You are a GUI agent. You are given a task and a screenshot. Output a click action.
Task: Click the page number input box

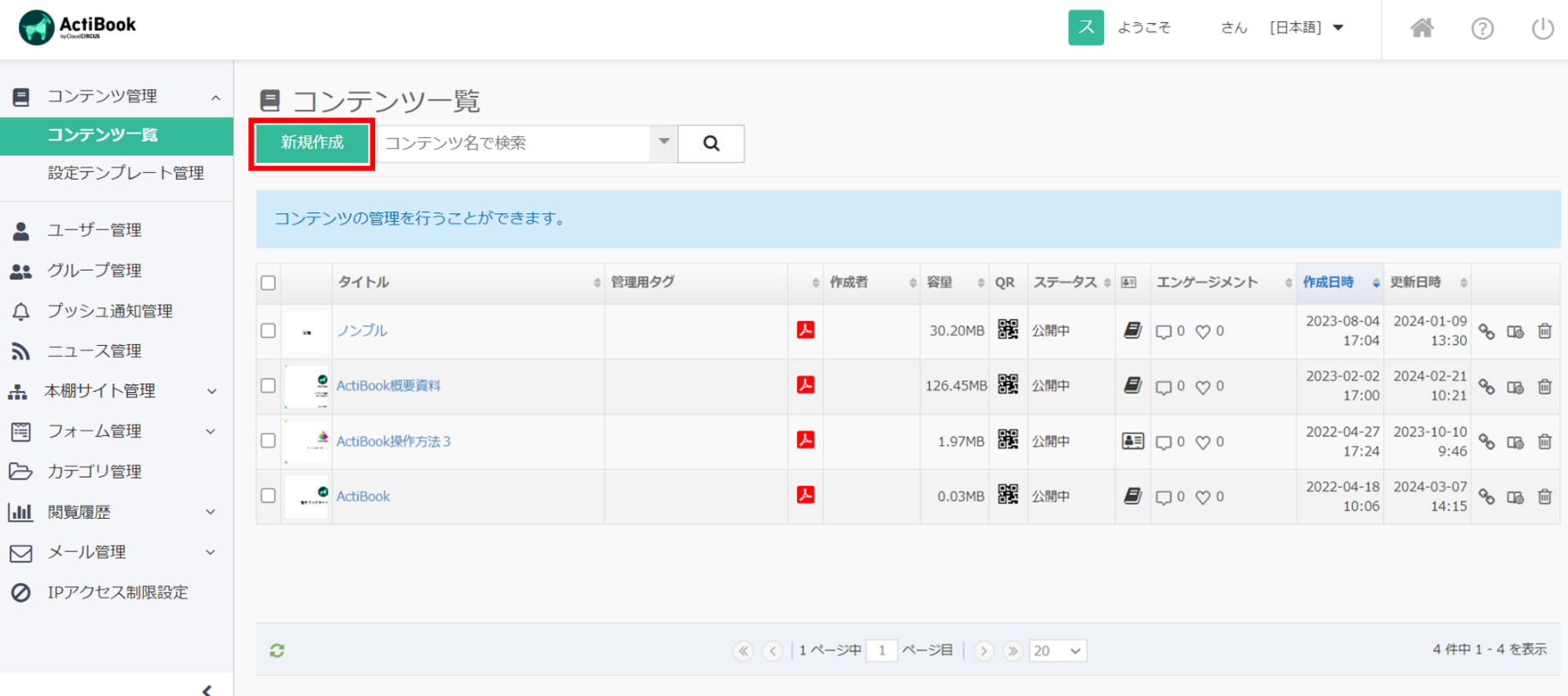pos(881,651)
